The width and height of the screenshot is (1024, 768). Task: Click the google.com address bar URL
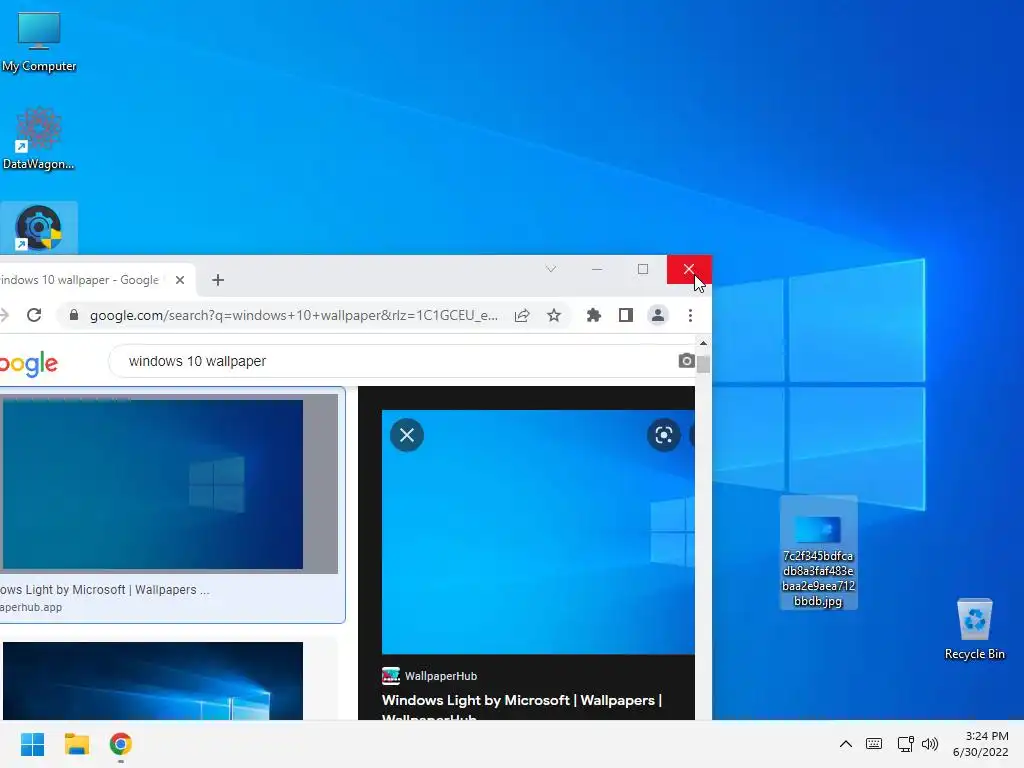(x=294, y=315)
